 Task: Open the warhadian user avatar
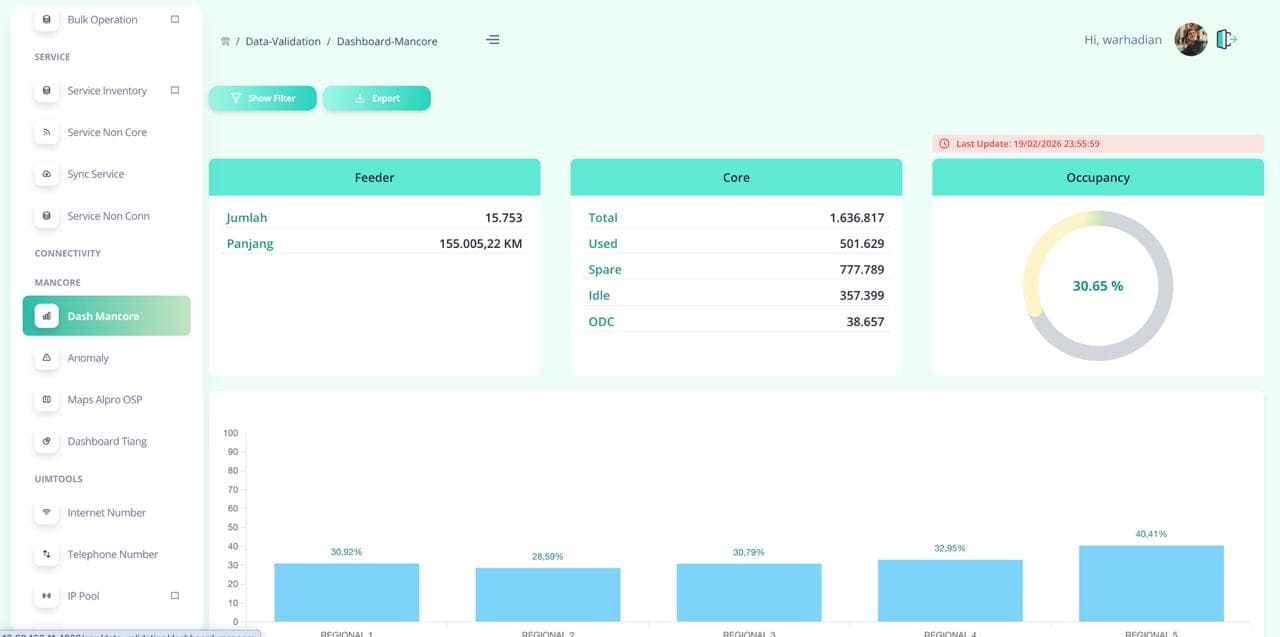(1190, 40)
